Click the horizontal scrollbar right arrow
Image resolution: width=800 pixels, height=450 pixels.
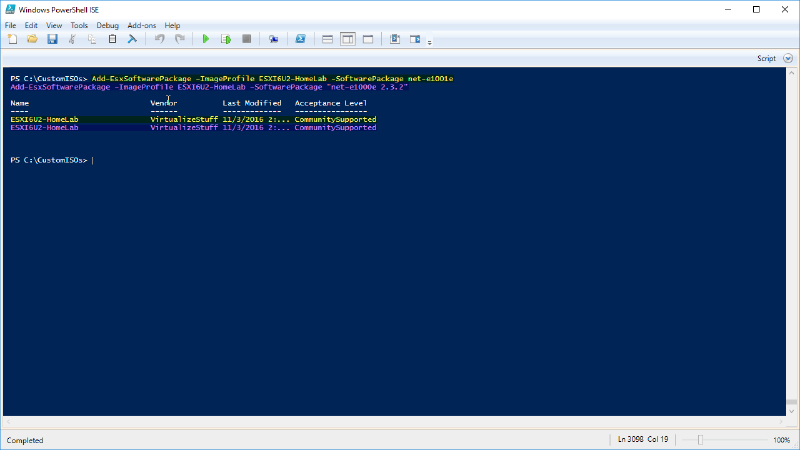[x=781, y=422]
